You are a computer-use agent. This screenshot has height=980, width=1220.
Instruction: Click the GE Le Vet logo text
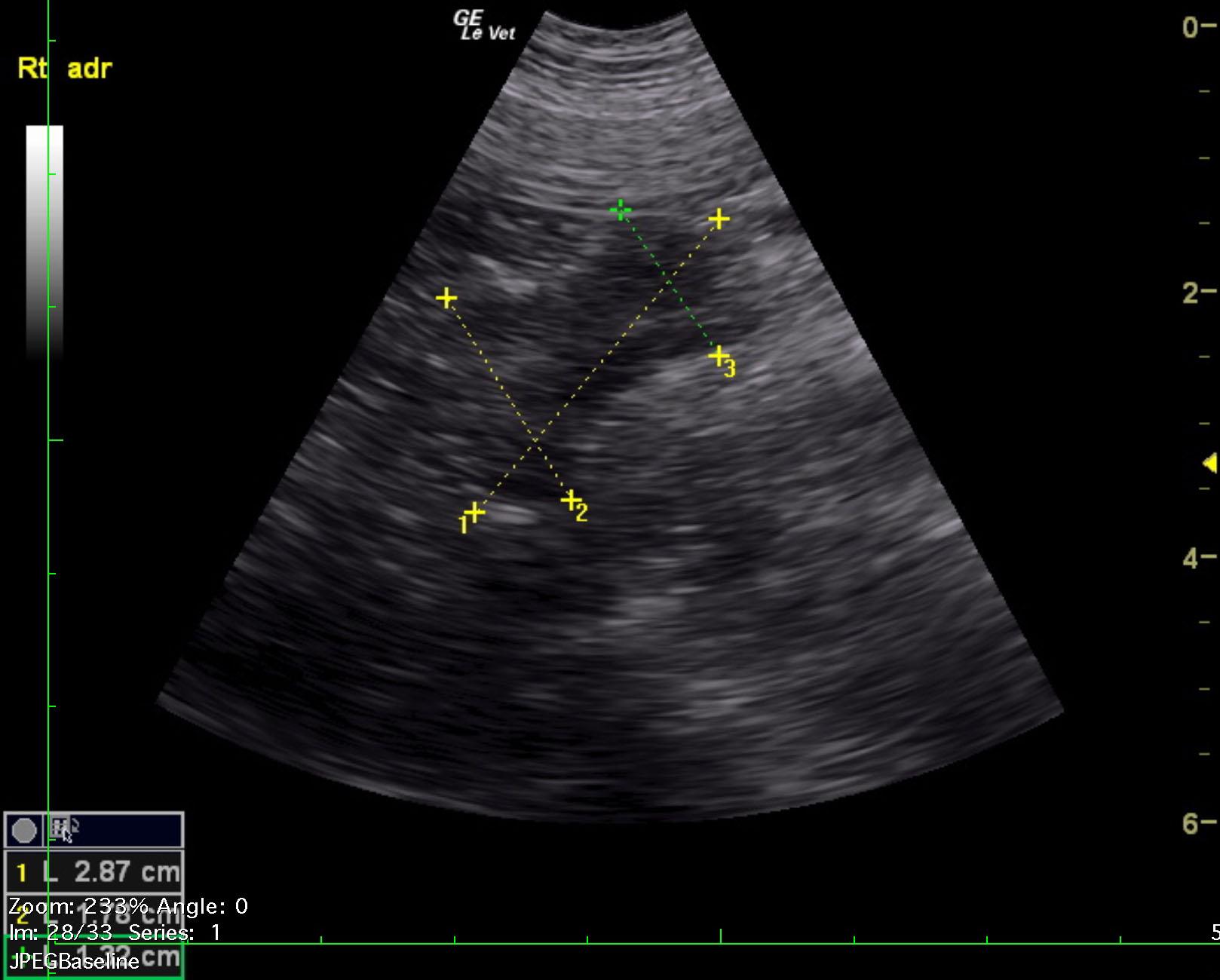point(484,26)
